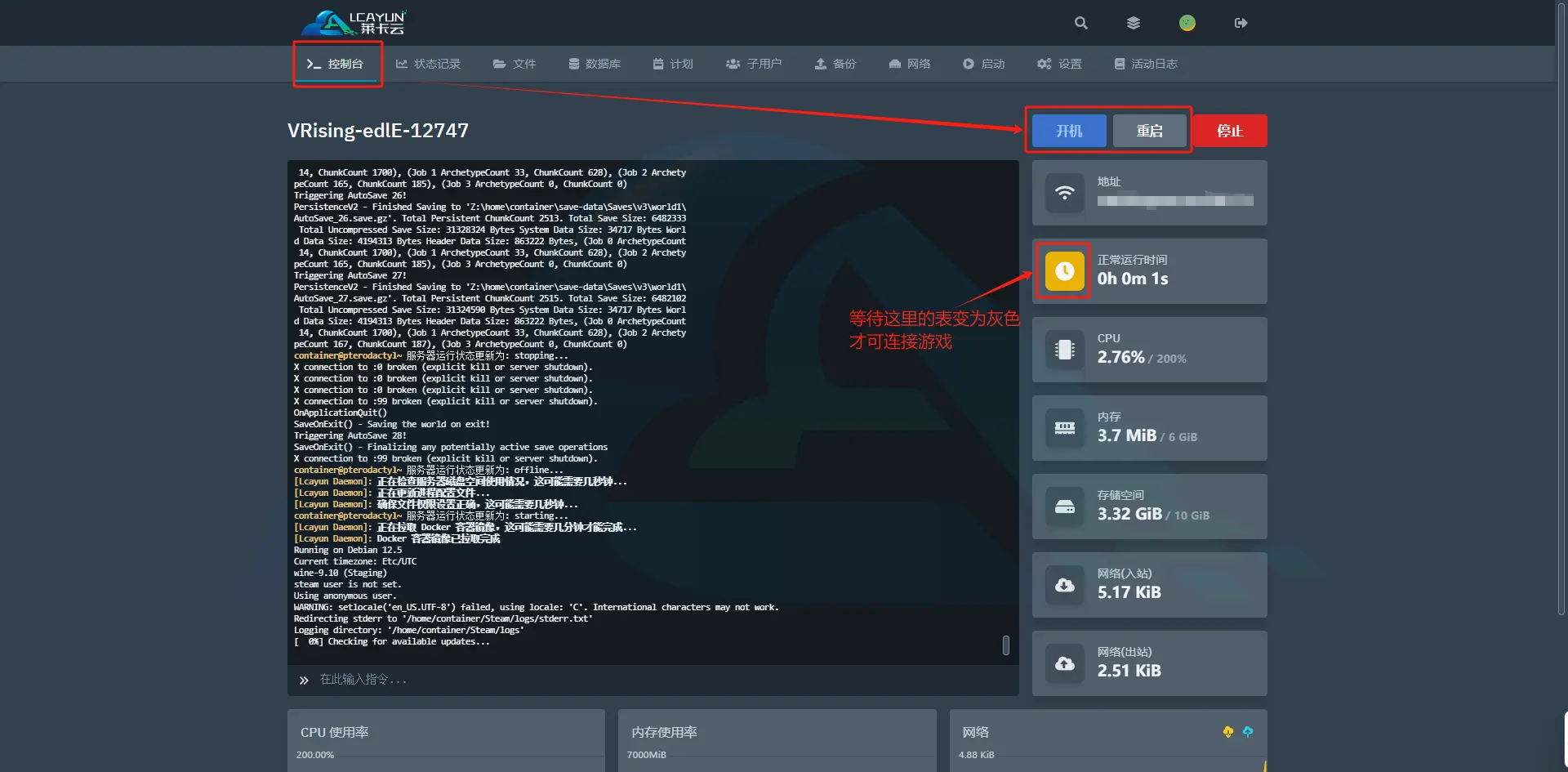Click the memory value 3.7 MiB
Image resolution: width=1568 pixels, height=772 pixels.
1127,436
